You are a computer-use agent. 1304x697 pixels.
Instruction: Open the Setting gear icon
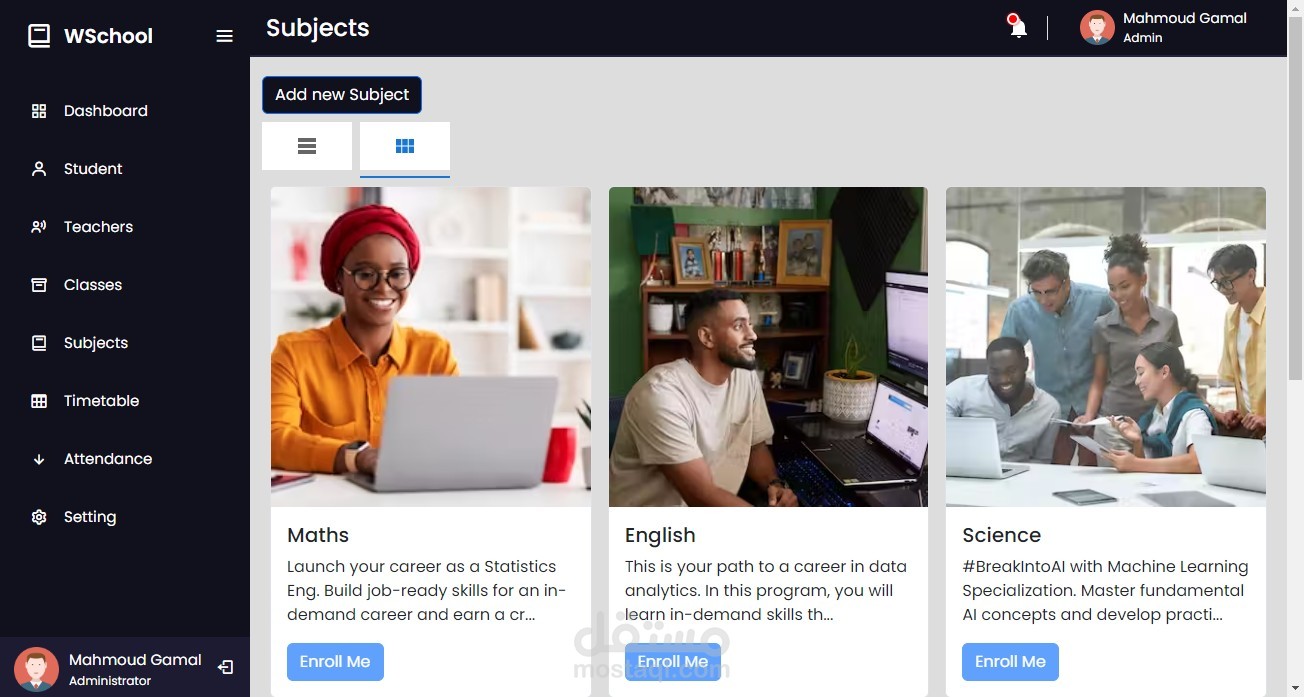[x=38, y=516]
